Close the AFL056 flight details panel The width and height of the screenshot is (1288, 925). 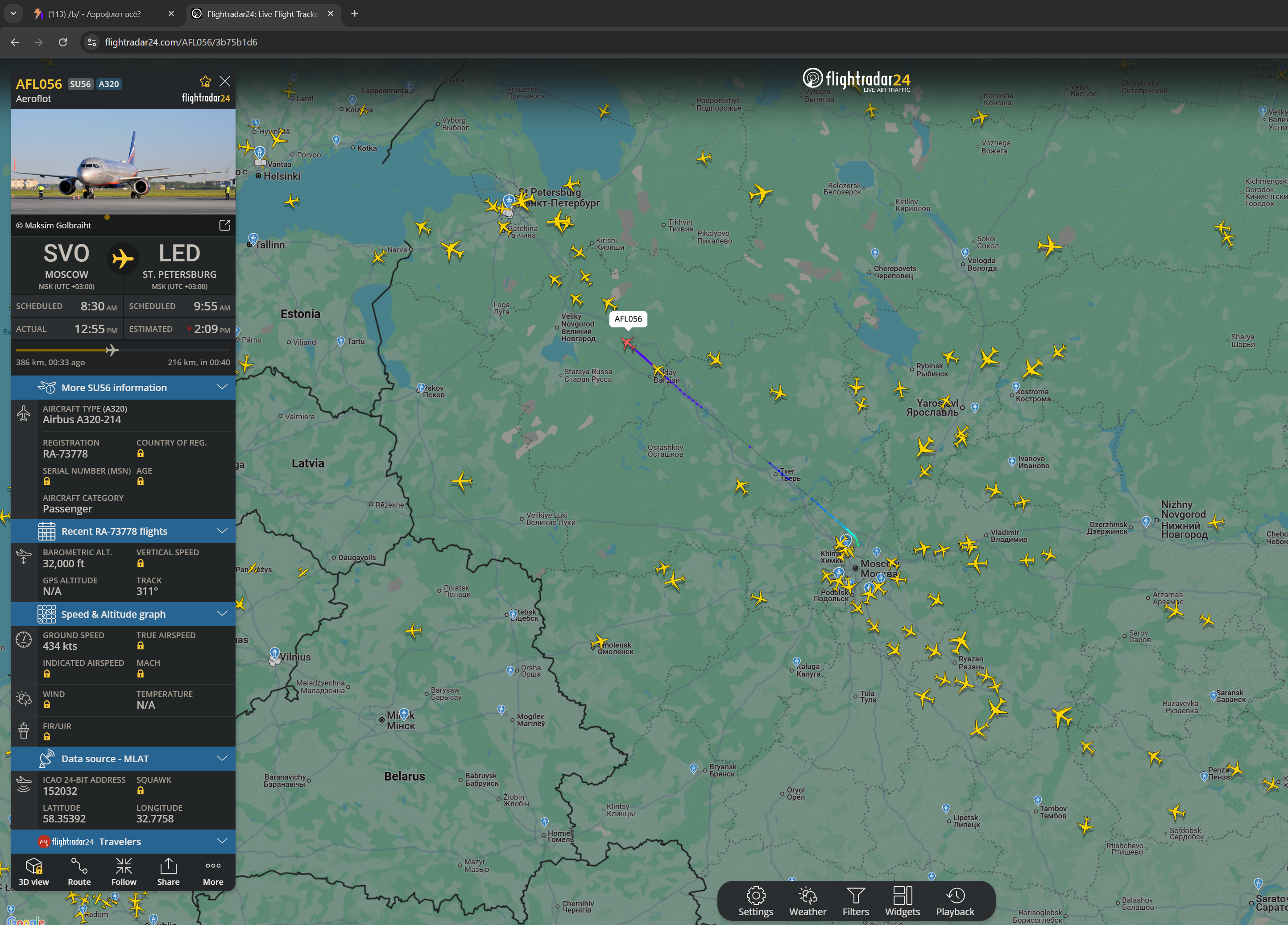point(225,81)
